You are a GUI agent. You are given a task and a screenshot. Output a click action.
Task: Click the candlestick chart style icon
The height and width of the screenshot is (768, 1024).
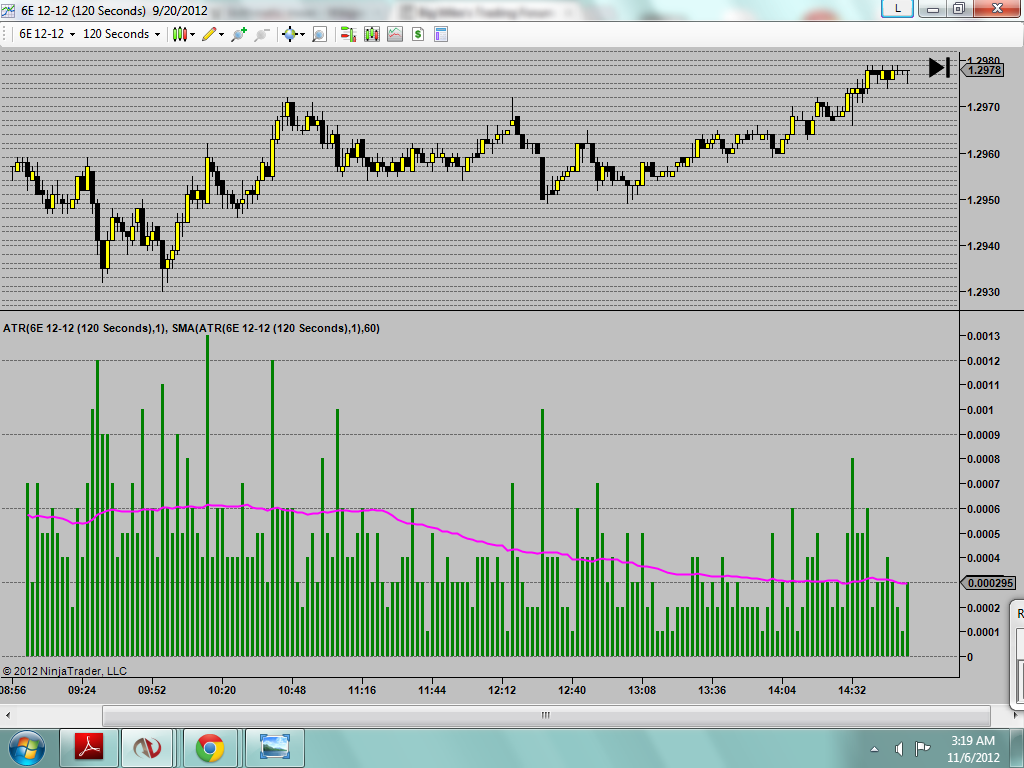pos(180,34)
